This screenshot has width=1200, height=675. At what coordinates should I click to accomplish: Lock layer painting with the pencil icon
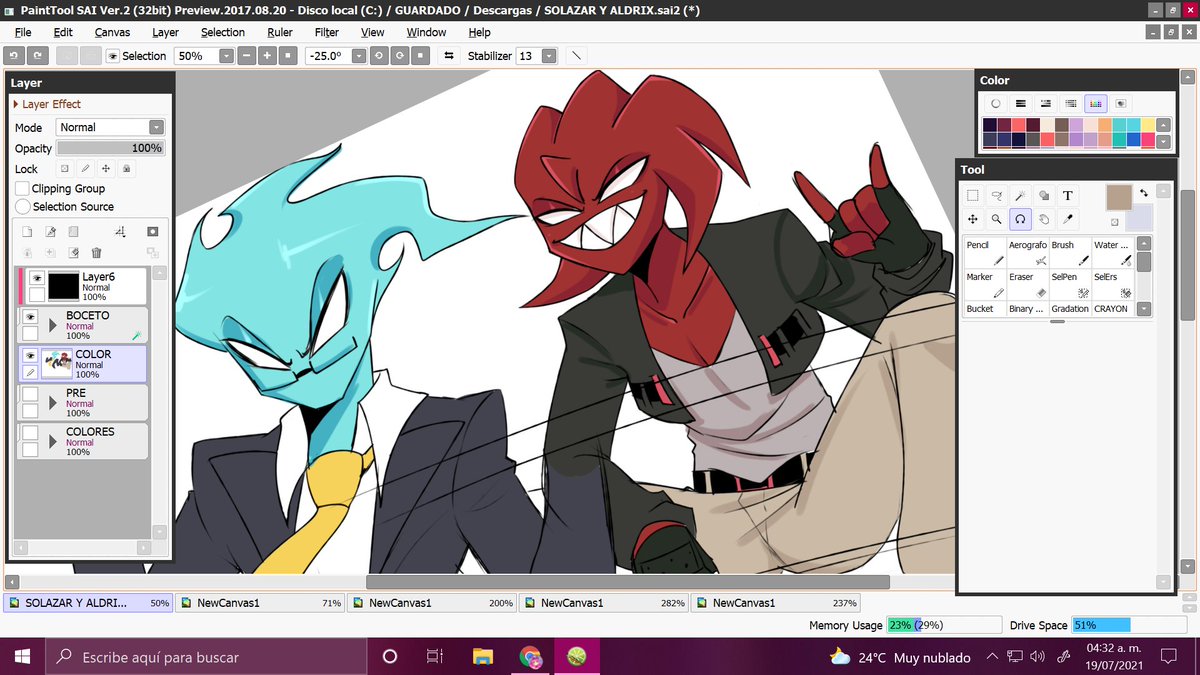pos(85,169)
